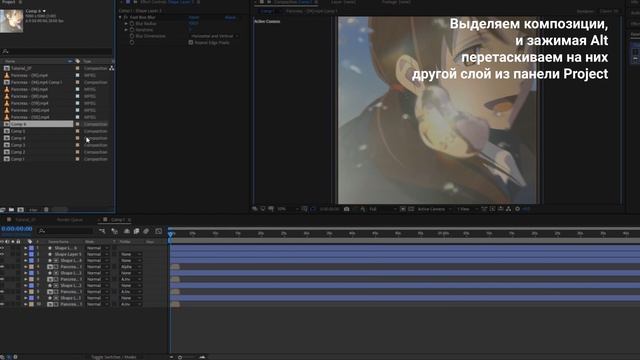Open Layer (none) viewer tab

[343, 2]
